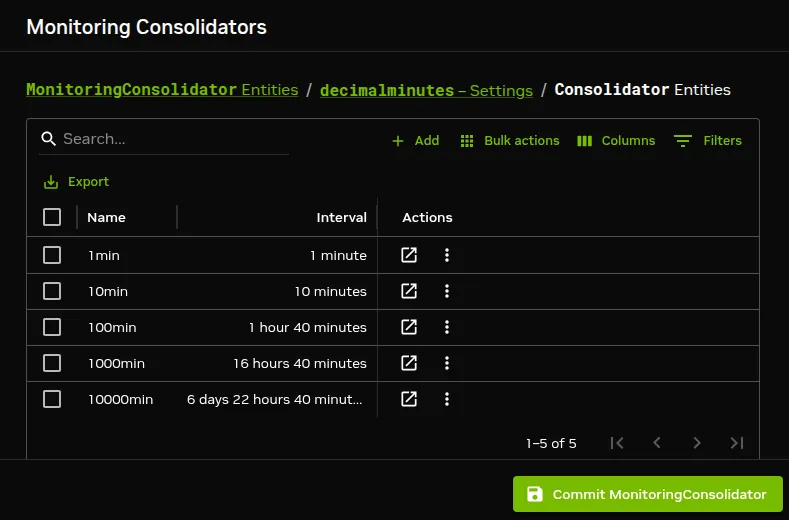Viewport: 789px width, 520px height.
Task: Click the '1 minute' interval value
Action: [x=338, y=256]
